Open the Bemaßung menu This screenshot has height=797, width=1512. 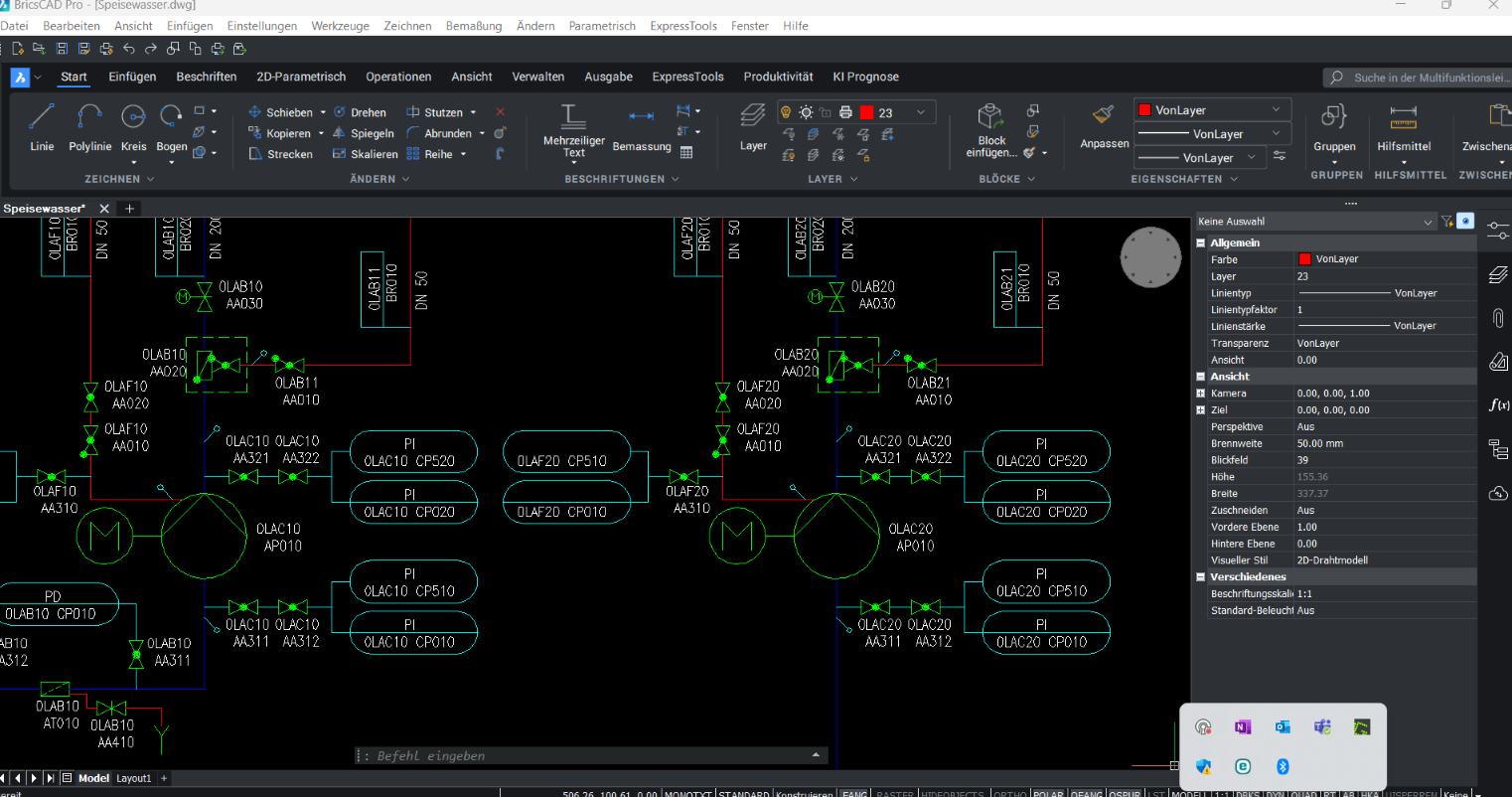(x=474, y=26)
